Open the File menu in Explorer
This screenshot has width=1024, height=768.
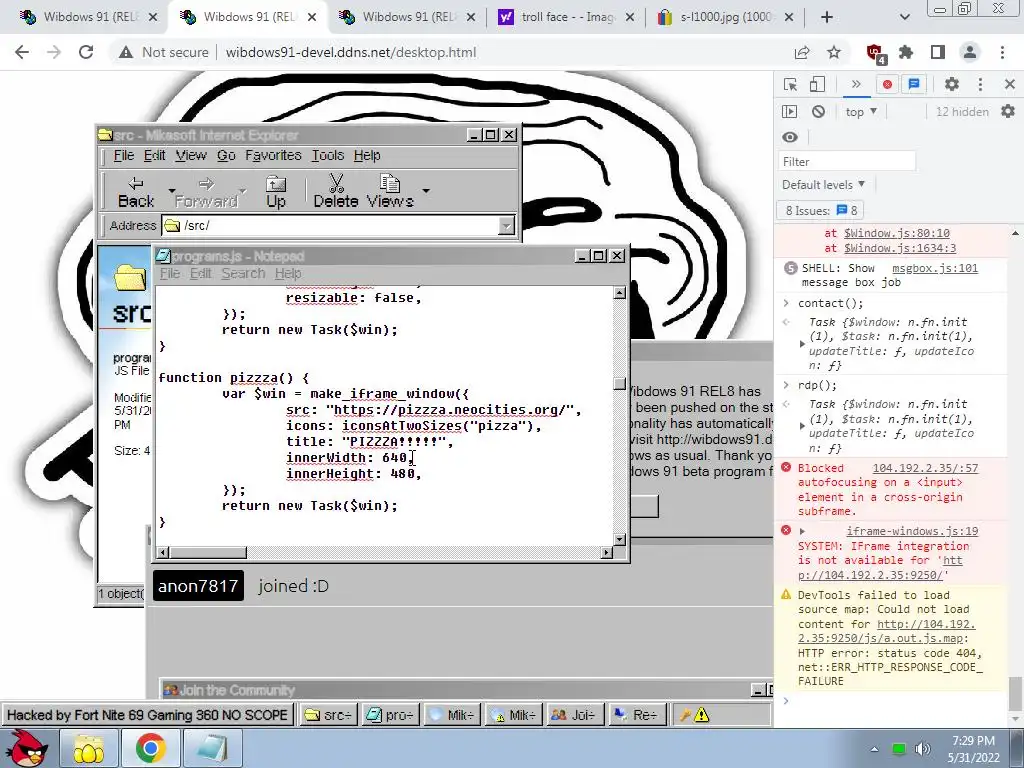123,155
